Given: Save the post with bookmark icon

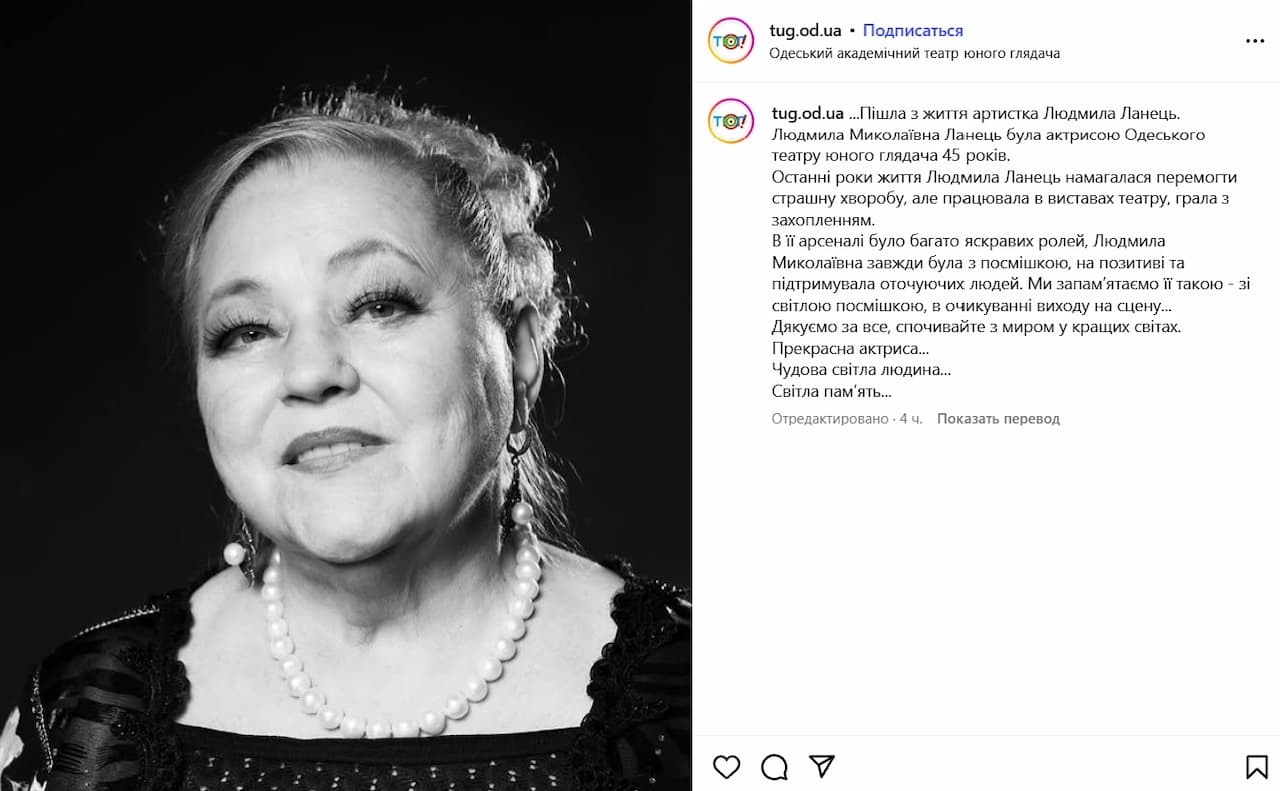Looking at the screenshot, I should tap(1257, 767).
